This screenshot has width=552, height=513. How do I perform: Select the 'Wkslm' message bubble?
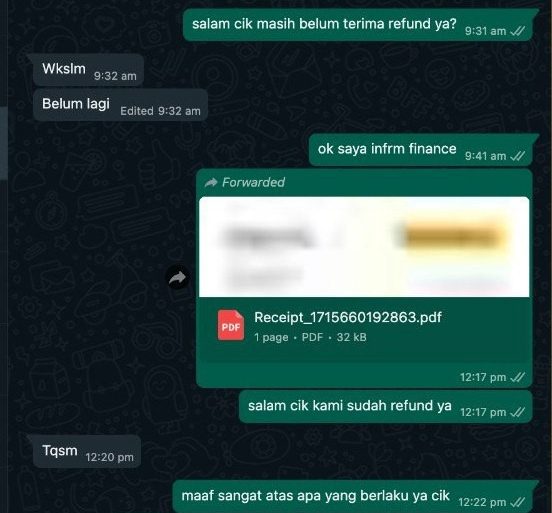point(88,70)
